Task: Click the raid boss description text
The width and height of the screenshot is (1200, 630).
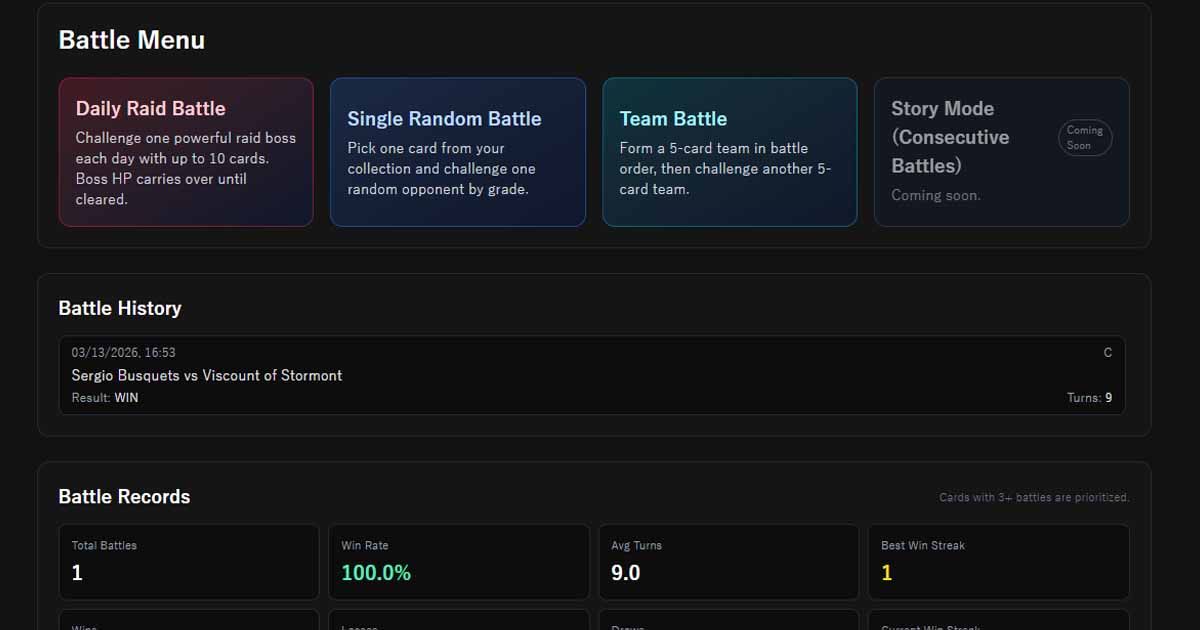Action: [186, 169]
